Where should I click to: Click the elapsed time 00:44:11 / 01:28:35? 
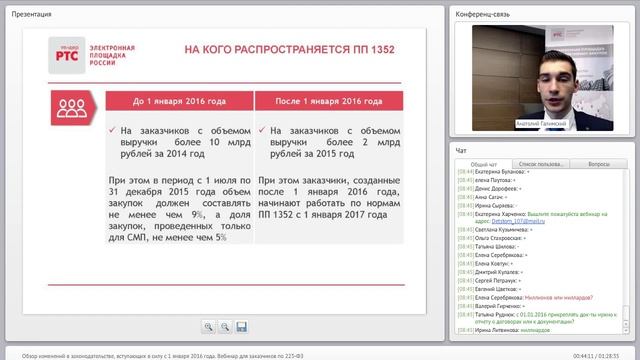point(596,356)
